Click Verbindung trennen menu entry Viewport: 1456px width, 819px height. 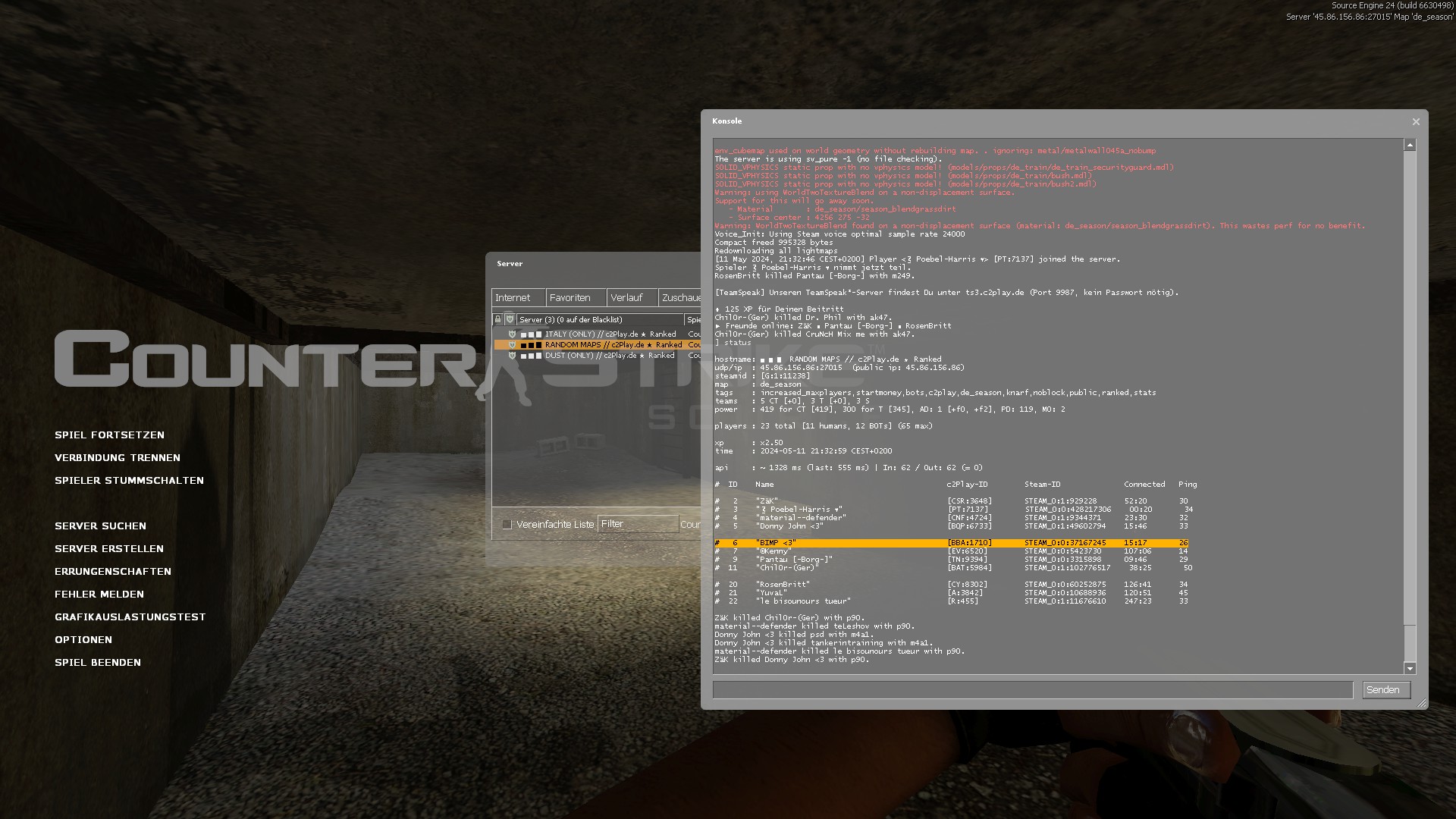click(x=118, y=458)
